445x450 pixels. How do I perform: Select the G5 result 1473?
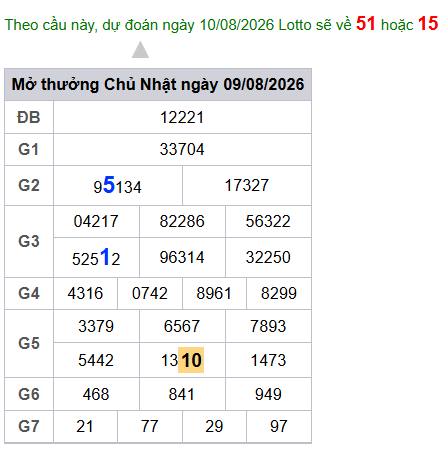268,360
